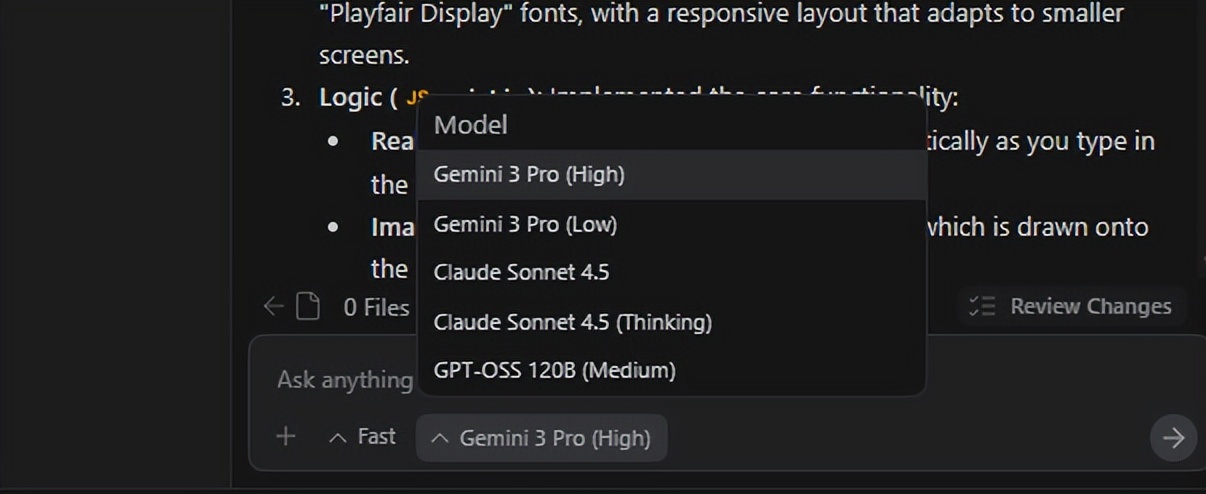Click the Model header in the popup
The height and width of the screenshot is (494, 1206).
pos(471,125)
